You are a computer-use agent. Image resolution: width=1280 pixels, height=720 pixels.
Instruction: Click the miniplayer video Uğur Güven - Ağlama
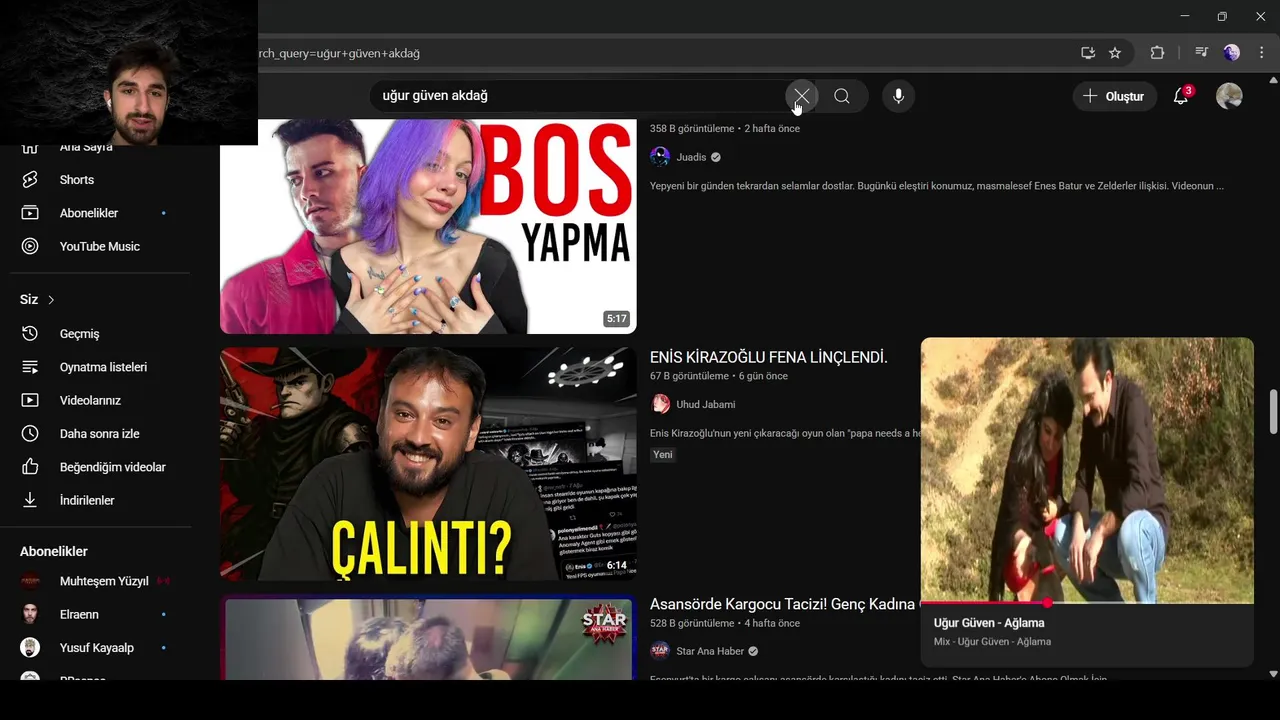coord(1087,470)
